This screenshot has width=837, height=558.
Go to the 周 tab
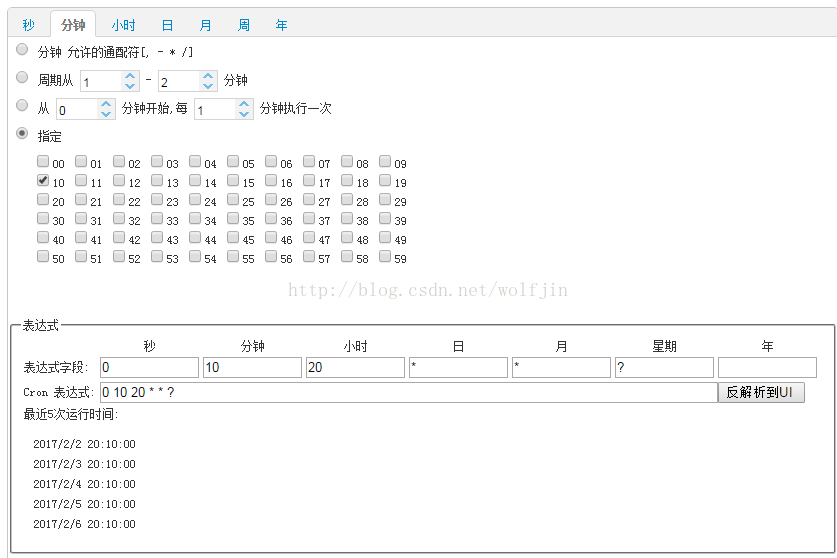[243, 25]
